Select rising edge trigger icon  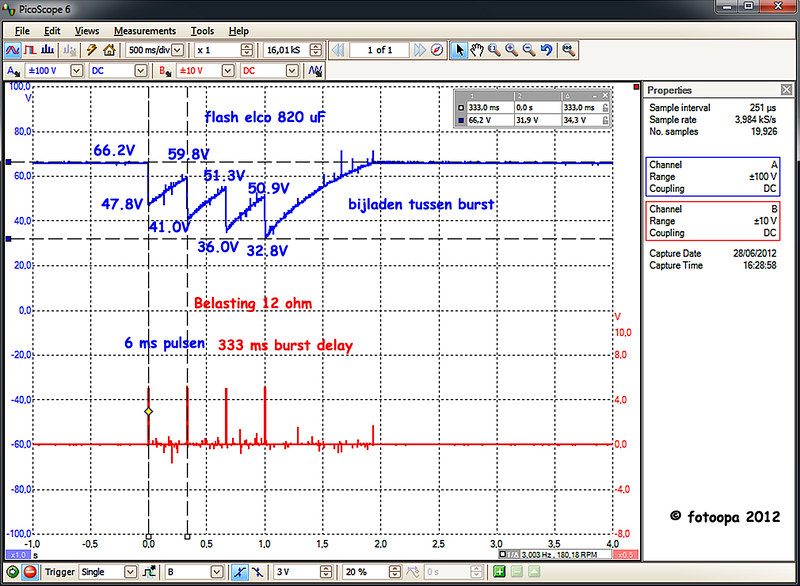tap(239, 572)
